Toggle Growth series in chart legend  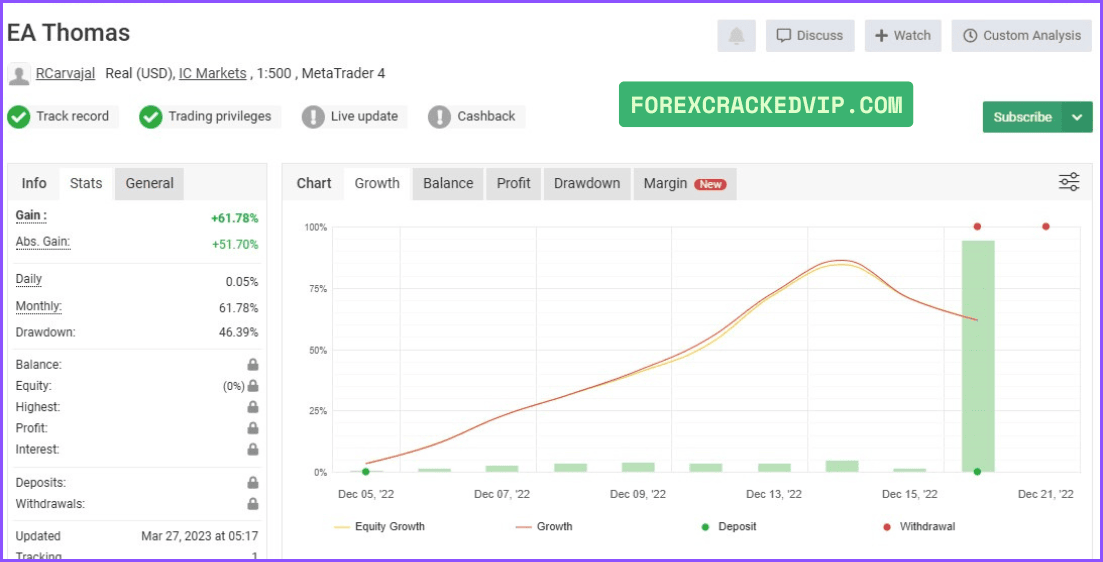point(544,526)
